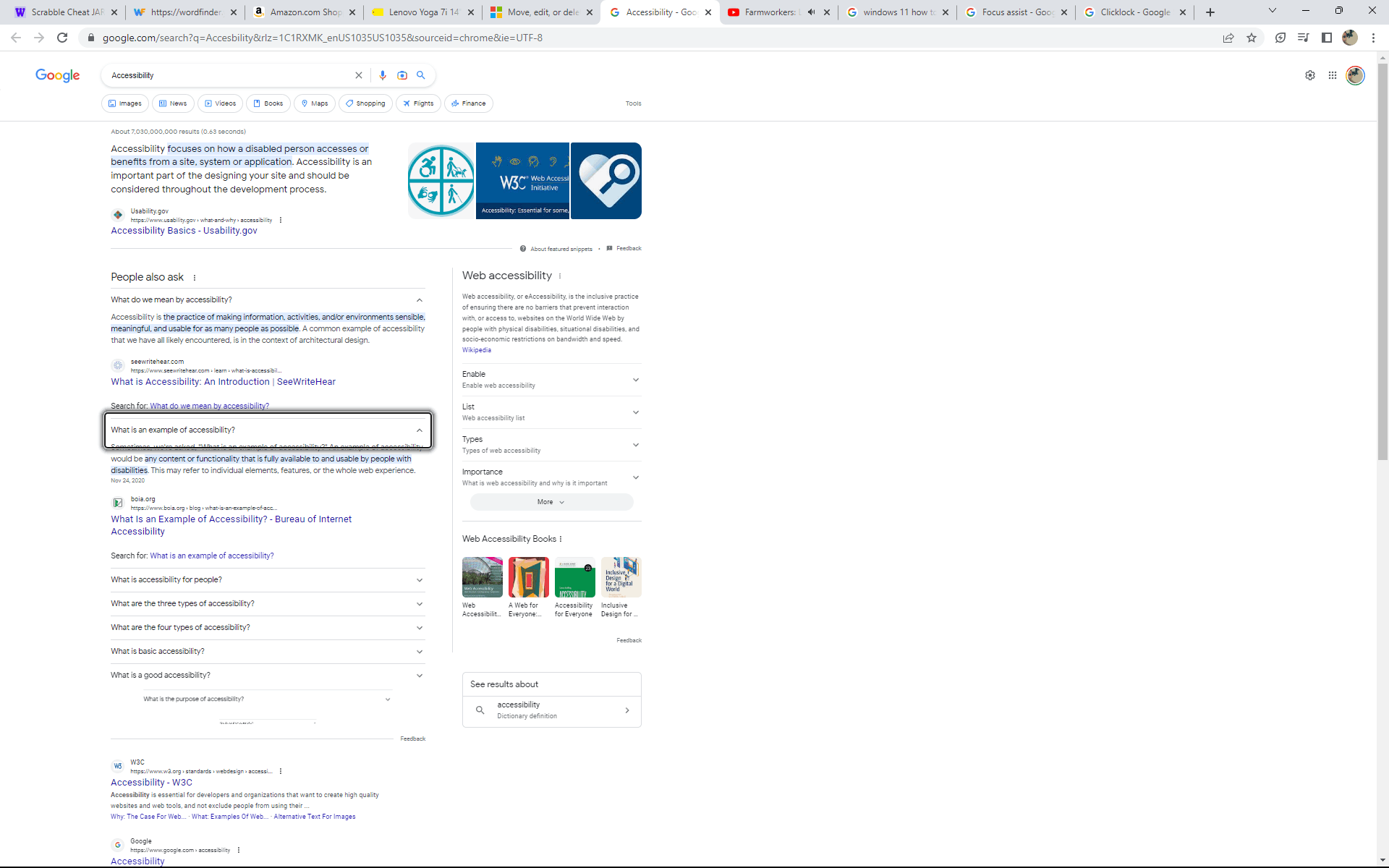The width and height of the screenshot is (1389, 868).
Task: Collapse 'What do we mean by accessibility?' question
Action: (419, 300)
